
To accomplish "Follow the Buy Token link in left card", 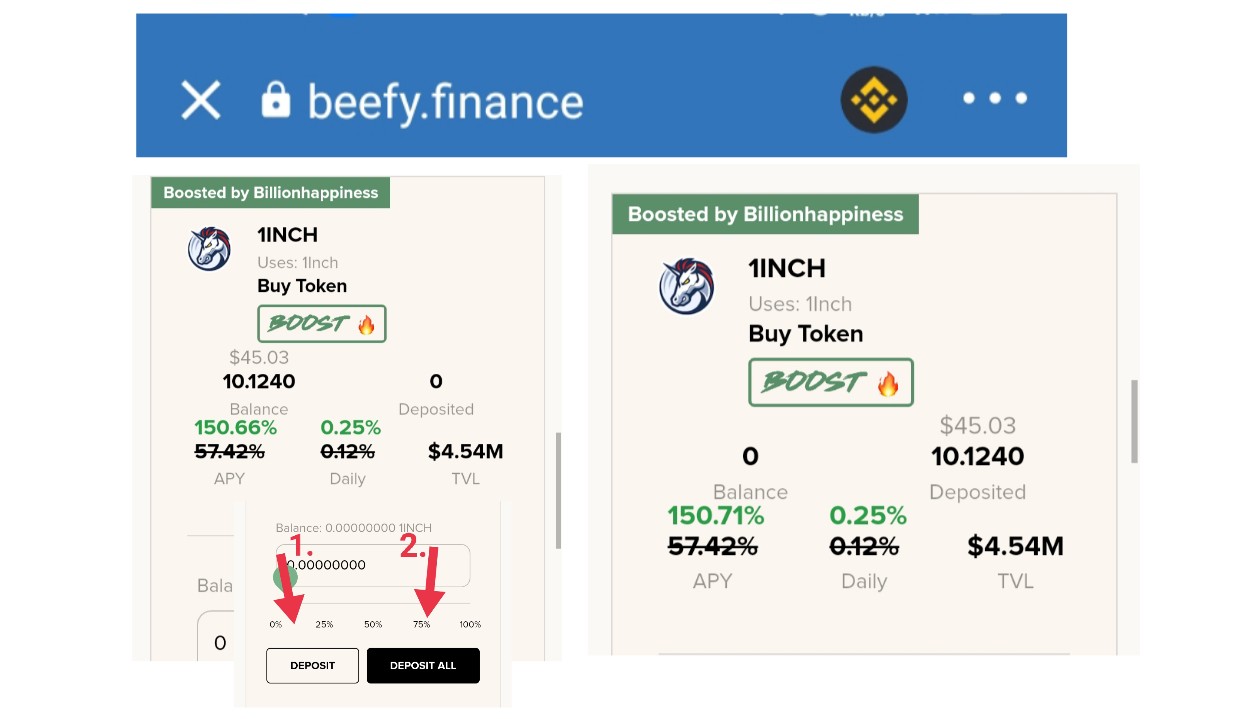I will coord(302,286).
